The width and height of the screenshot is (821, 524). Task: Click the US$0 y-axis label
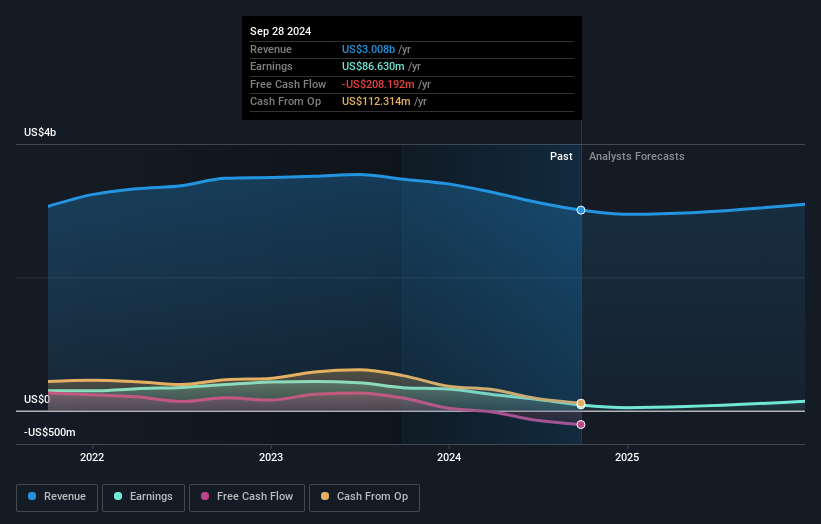(37, 399)
